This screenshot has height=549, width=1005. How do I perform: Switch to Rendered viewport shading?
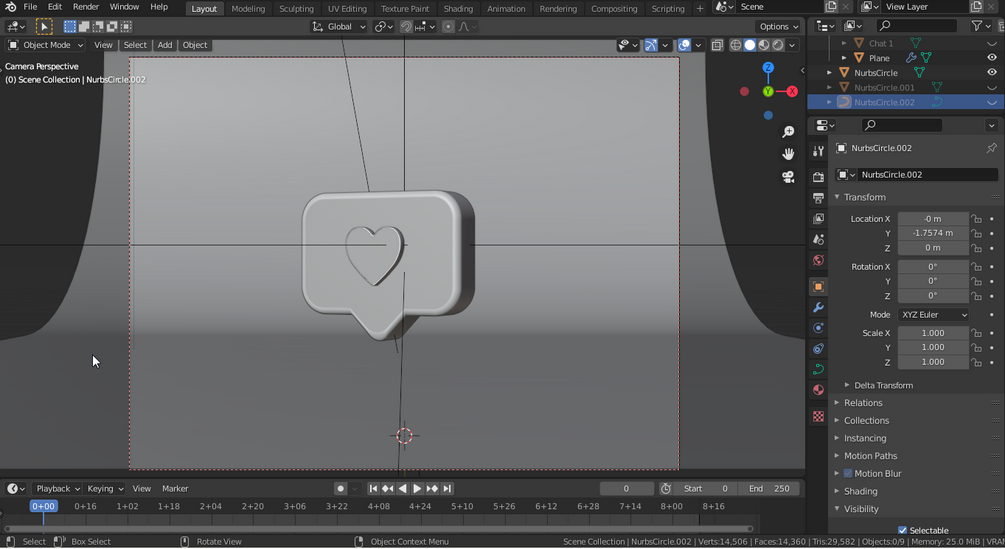[x=778, y=45]
